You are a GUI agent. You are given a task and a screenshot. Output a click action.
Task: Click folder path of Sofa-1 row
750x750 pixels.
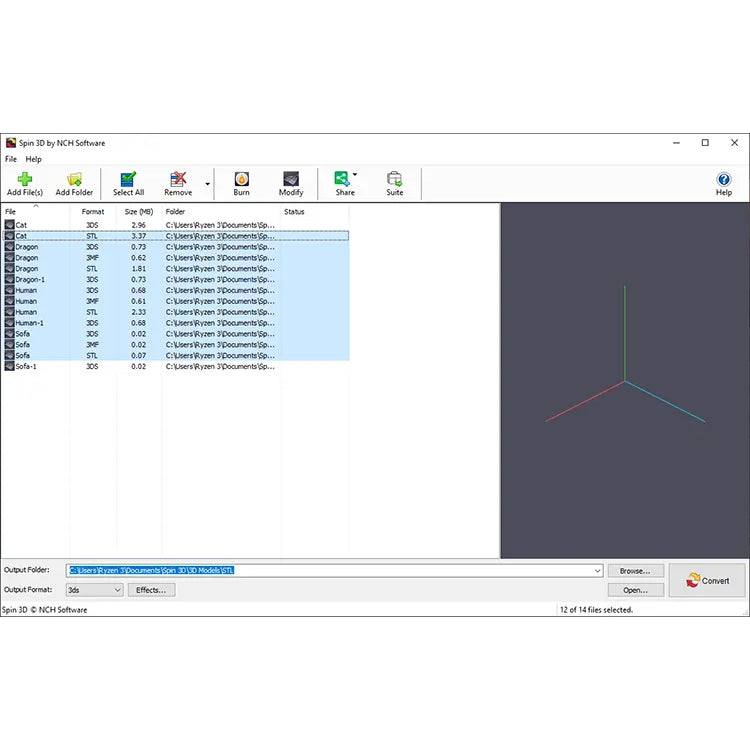pyautogui.click(x=220, y=366)
